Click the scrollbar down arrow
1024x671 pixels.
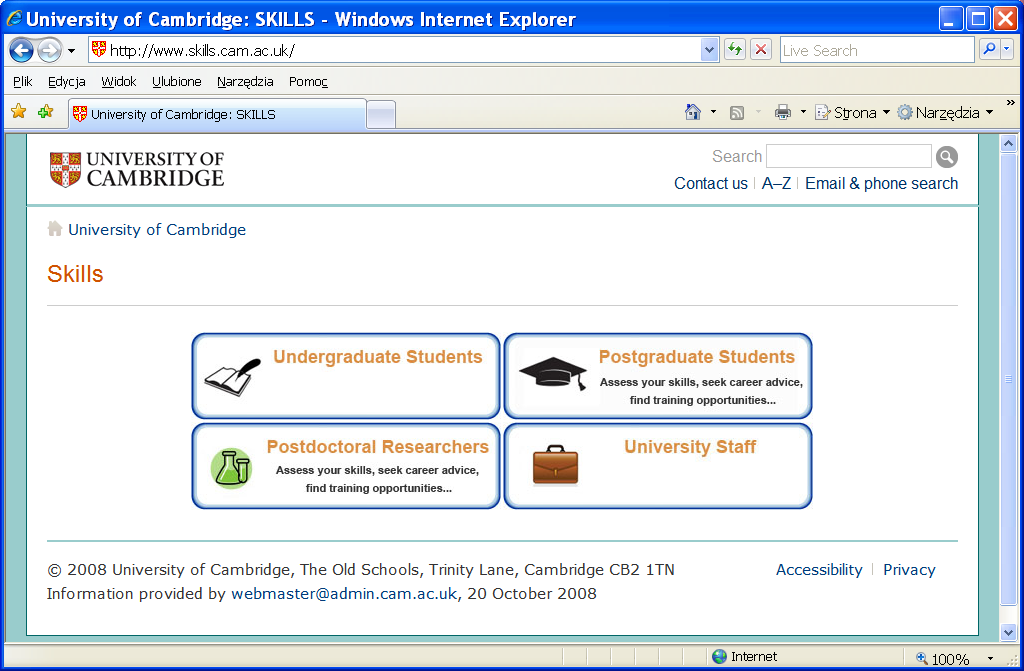coord(1008,632)
